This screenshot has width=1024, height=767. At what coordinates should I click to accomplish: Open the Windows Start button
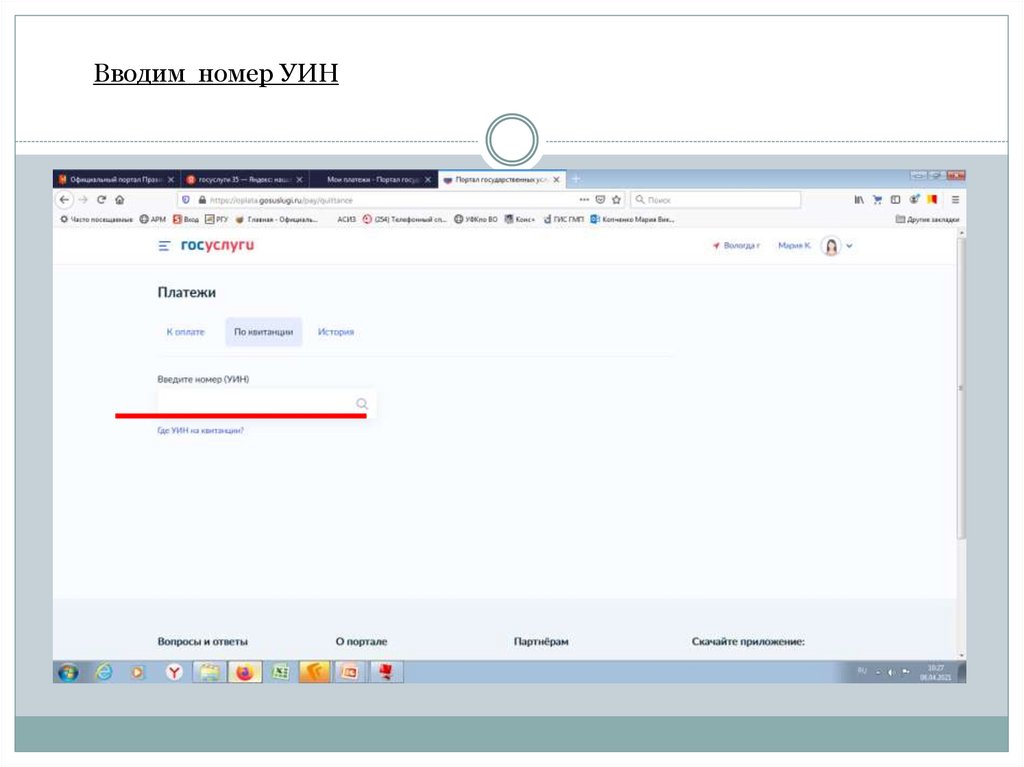(x=68, y=672)
